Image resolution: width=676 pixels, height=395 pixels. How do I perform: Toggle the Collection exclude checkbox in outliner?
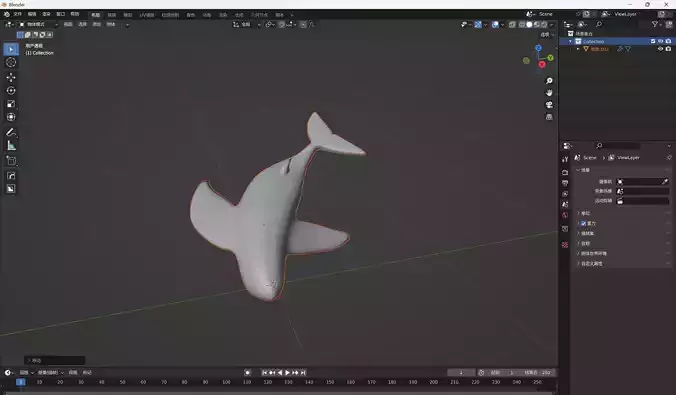[653, 41]
